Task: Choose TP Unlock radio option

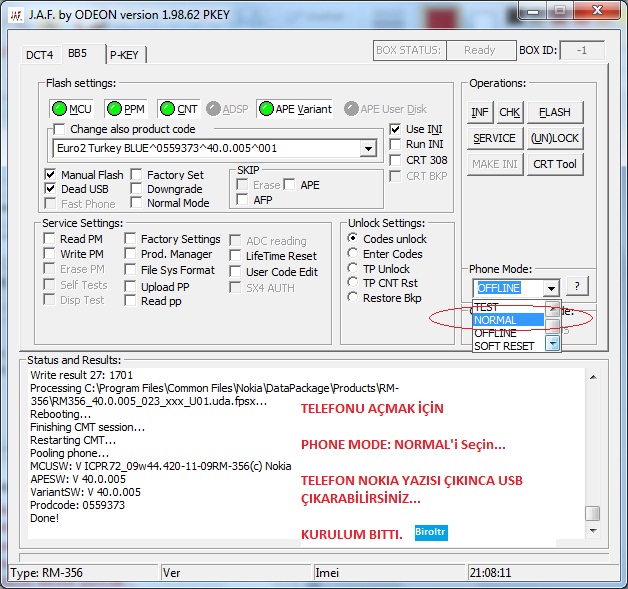Action: pos(352,268)
